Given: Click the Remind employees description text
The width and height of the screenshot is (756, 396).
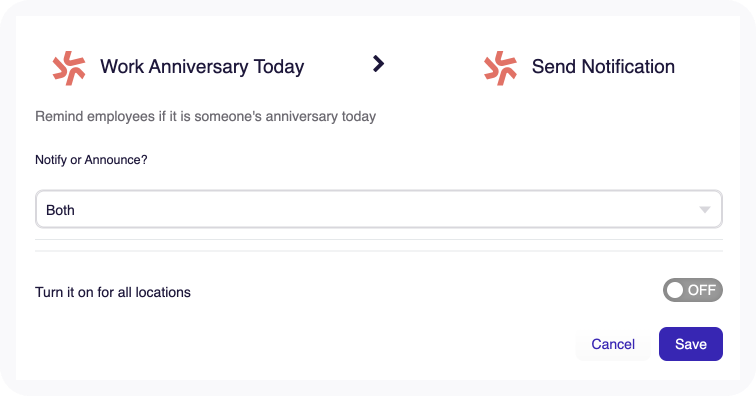Looking at the screenshot, I should 205,116.
